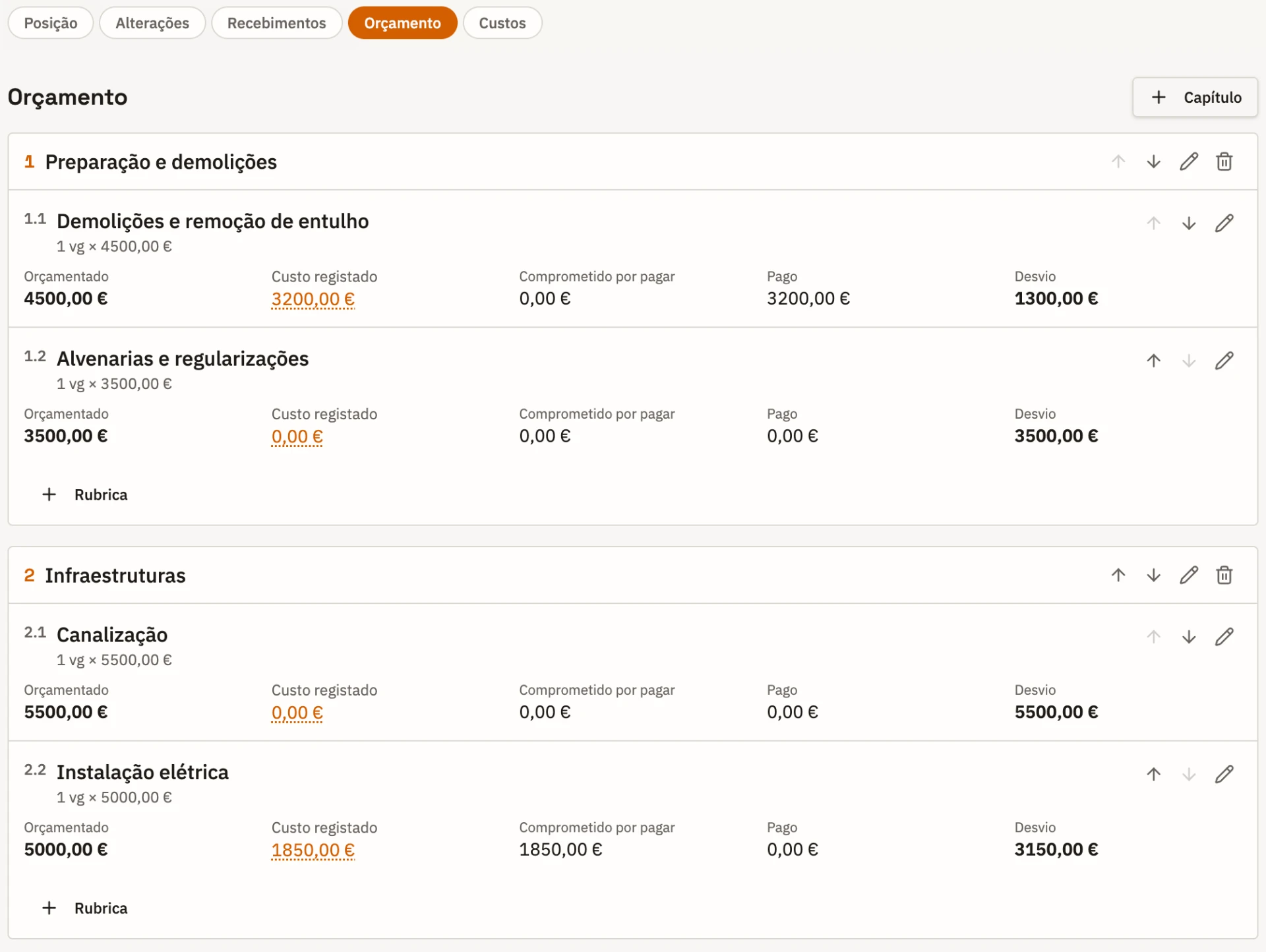Click the Desvio value 1300,00 €

pyautogui.click(x=1056, y=299)
